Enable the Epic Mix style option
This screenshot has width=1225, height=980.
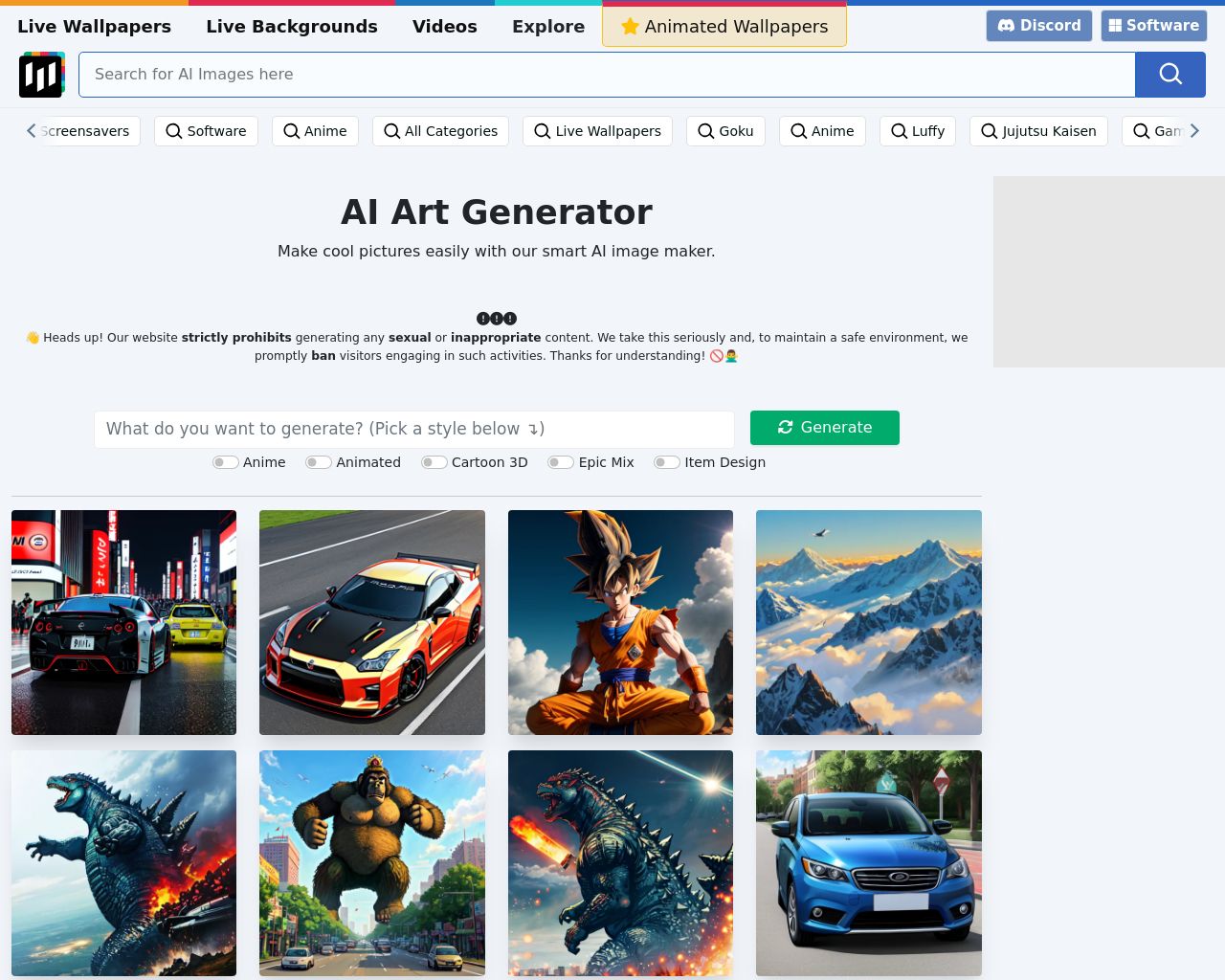point(561,462)
